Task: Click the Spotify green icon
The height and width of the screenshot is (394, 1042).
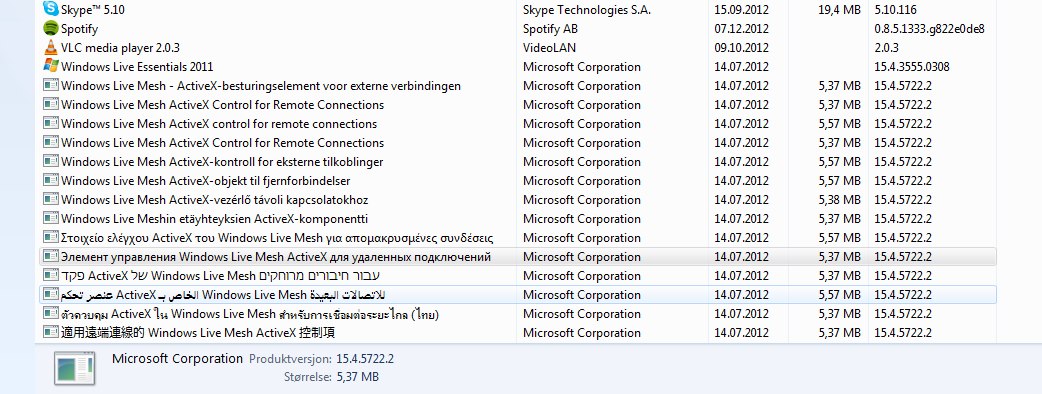Action: 51,29
